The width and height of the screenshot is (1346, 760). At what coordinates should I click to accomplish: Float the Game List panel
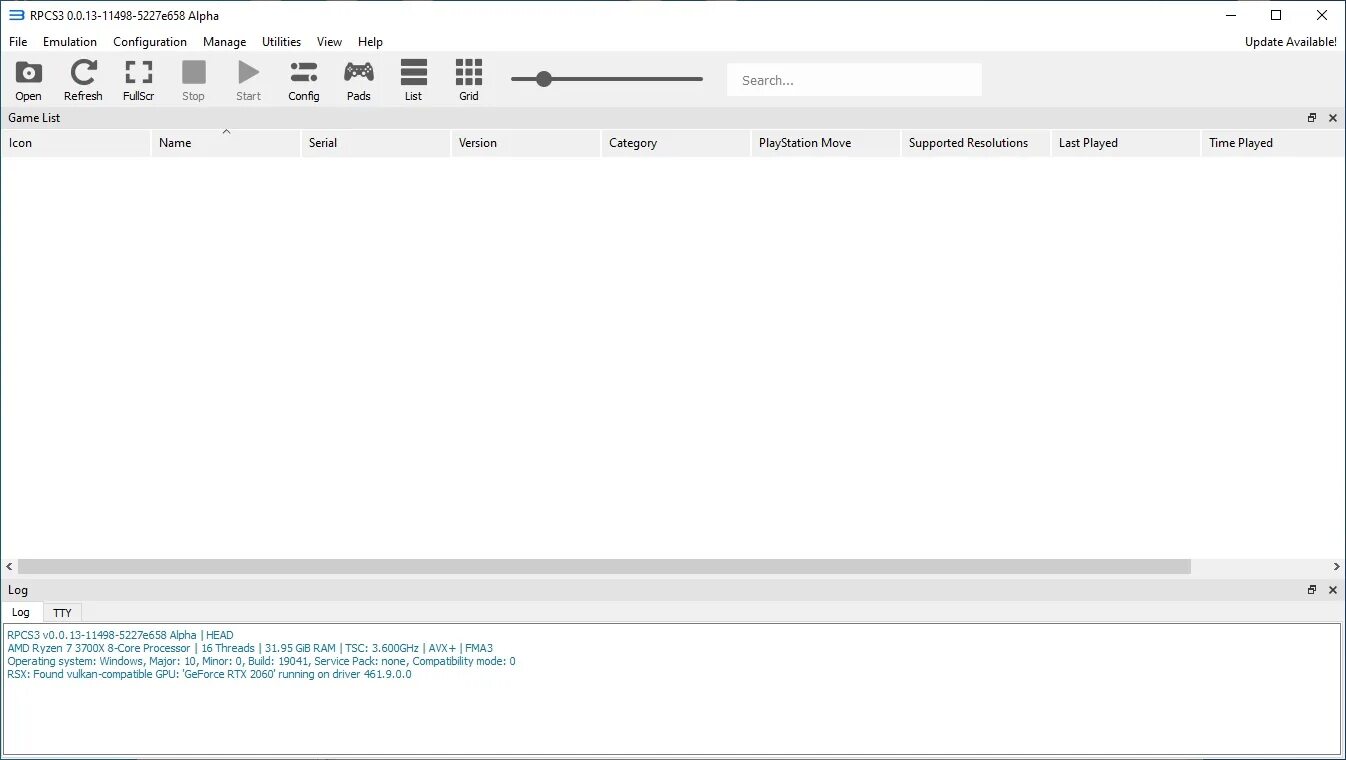pos(1312,118)
